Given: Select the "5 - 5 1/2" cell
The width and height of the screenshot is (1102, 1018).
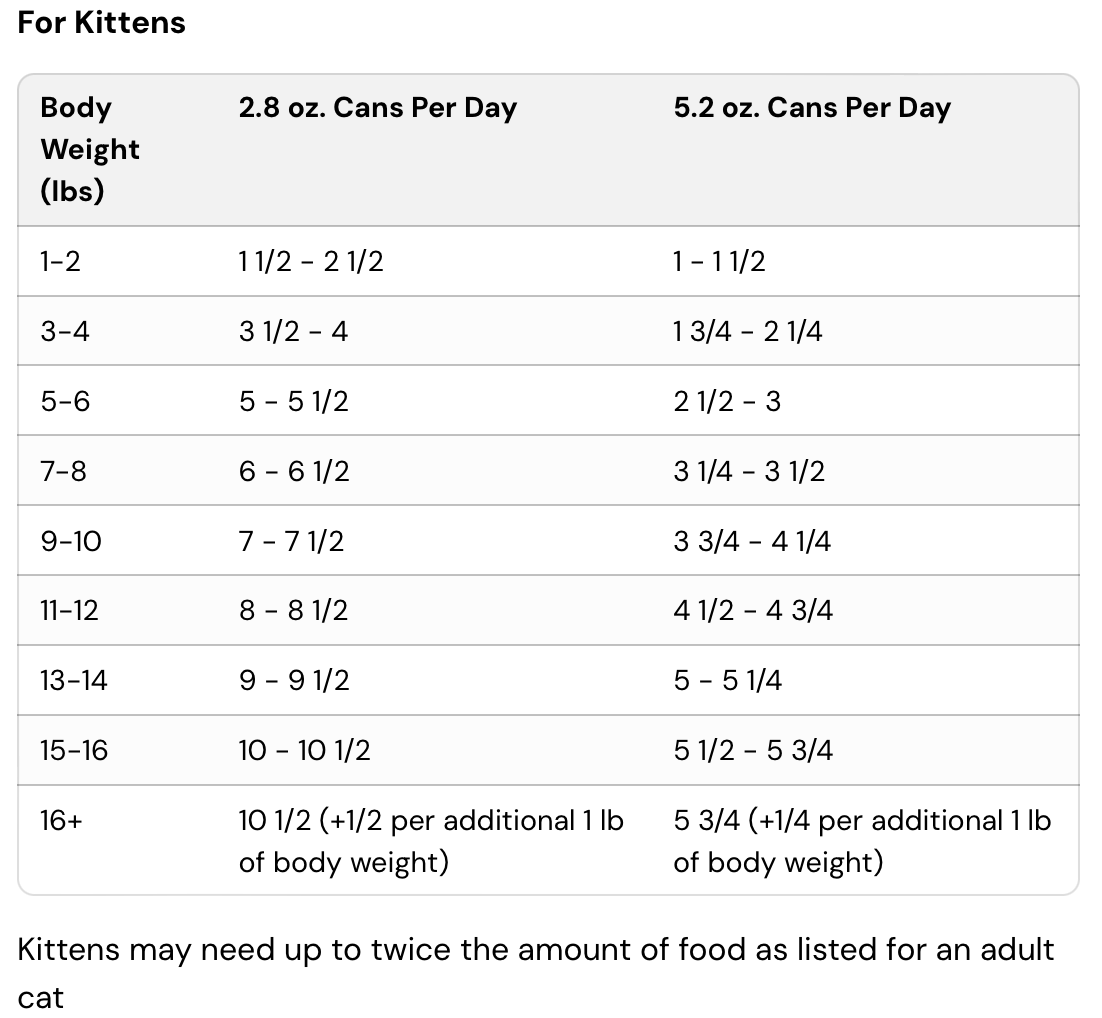Looking at the screenshot, I should point(293,402).
